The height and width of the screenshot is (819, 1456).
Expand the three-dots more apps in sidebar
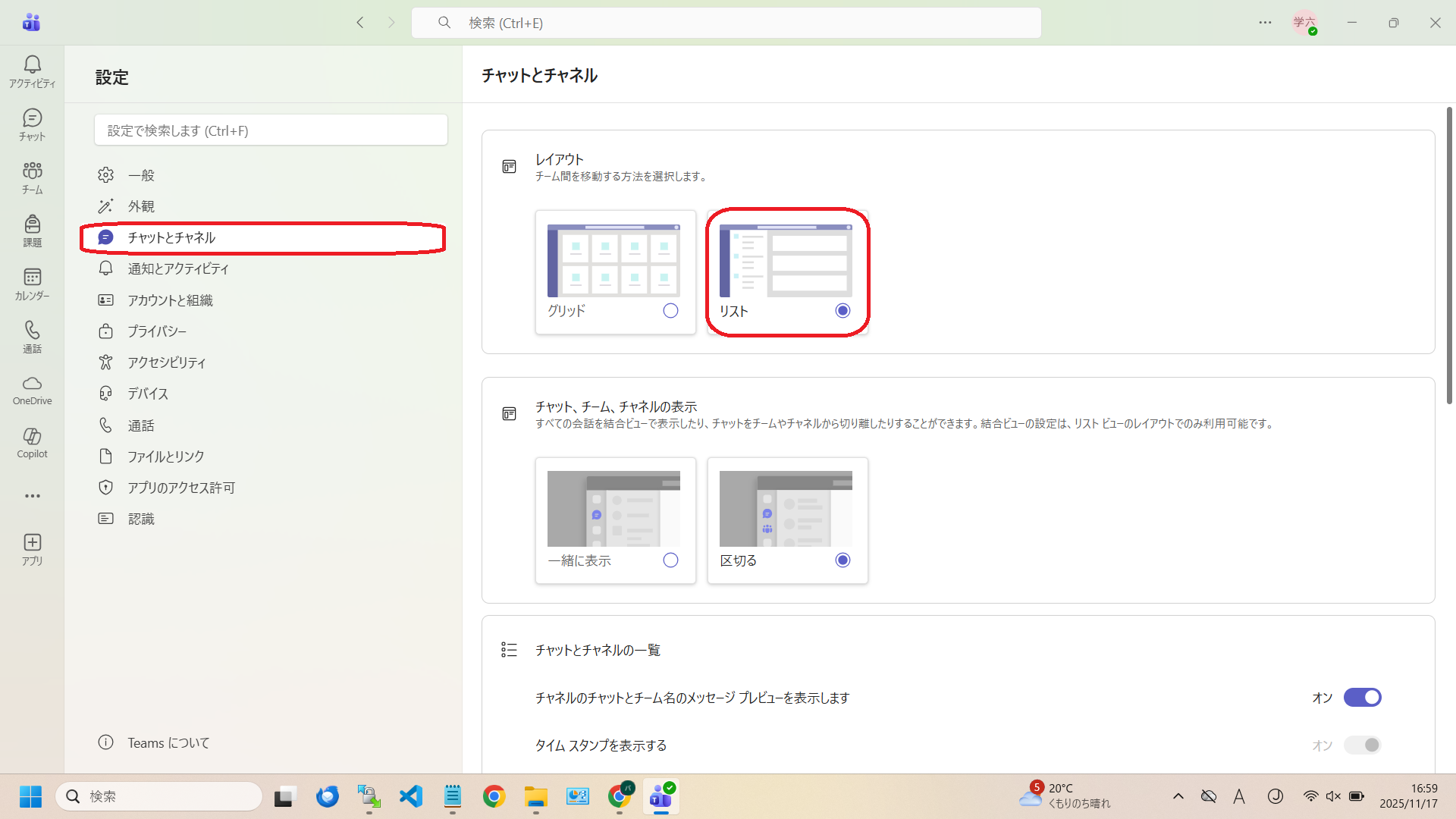point(32,496)
